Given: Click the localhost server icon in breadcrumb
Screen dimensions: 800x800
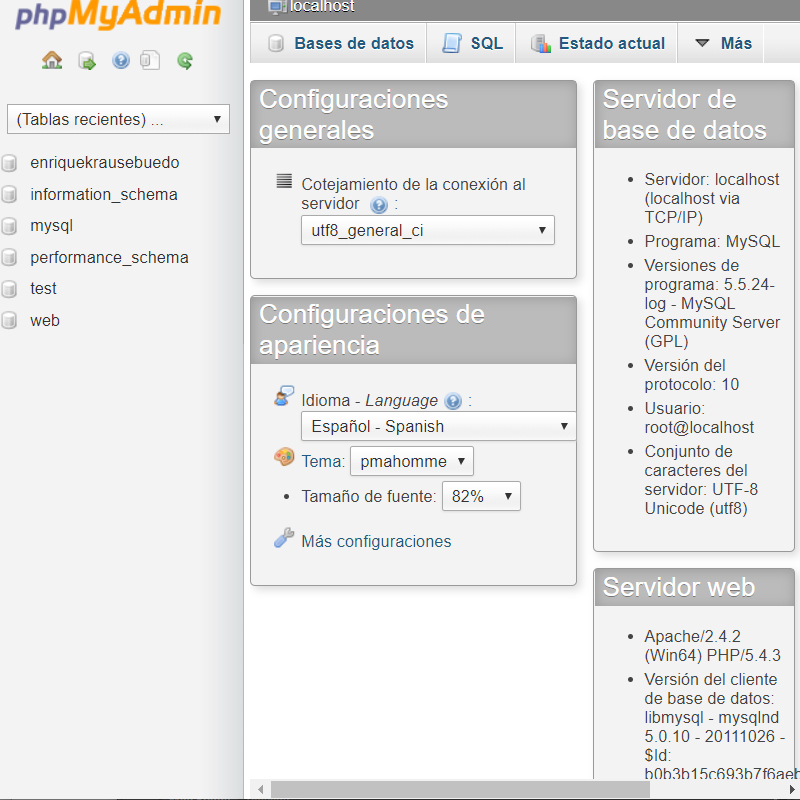Looking at the screenshot, I should (x=277, y=6).
